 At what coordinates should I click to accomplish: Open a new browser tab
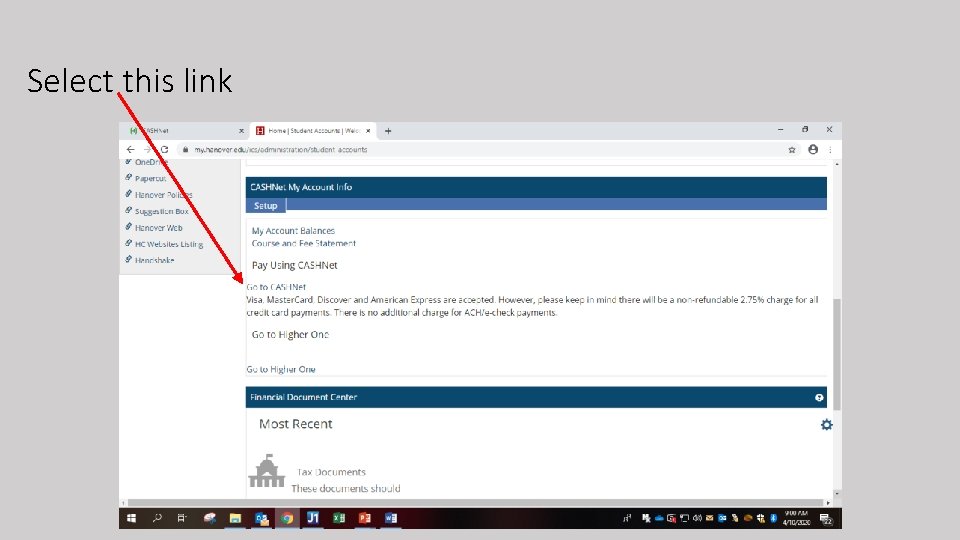(388, 131)
